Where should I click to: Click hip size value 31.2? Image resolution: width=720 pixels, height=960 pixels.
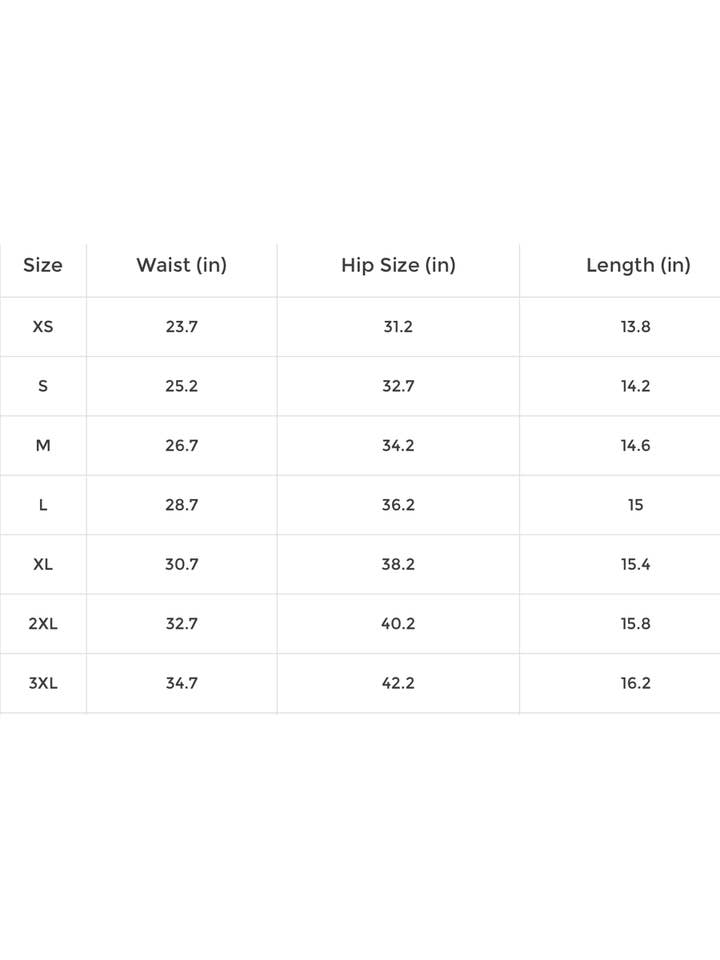[x=398, y=326]
